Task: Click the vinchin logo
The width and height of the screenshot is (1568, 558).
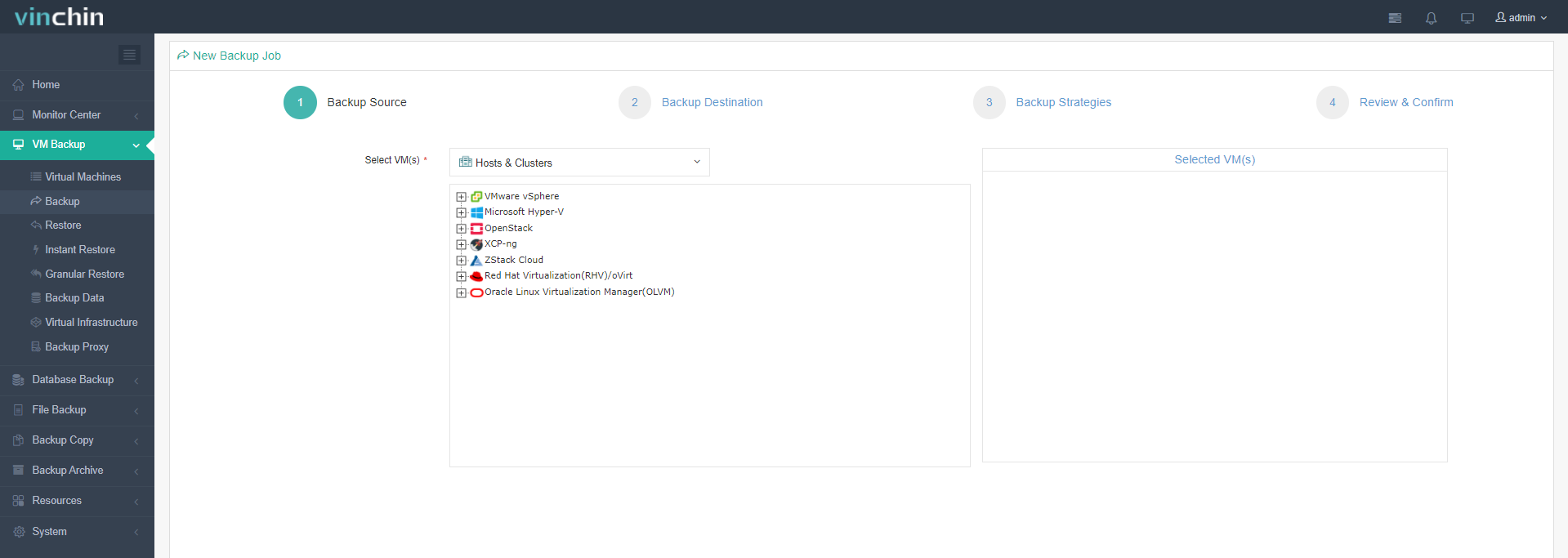Action: [x=59, y=16]
